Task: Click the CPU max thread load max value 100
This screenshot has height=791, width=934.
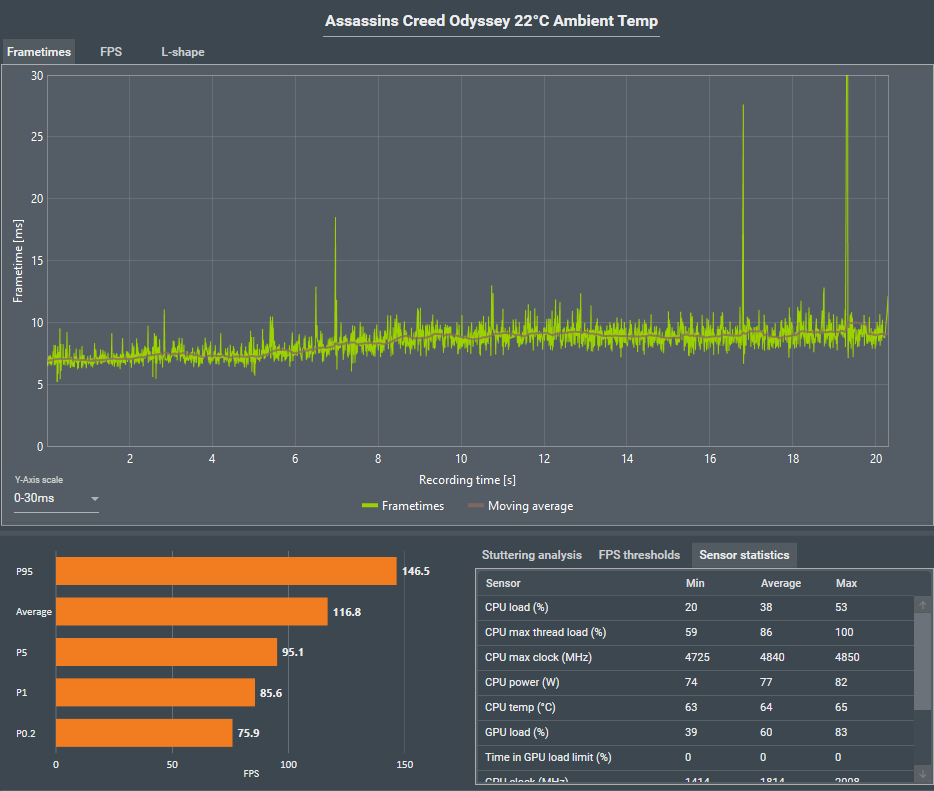Action: 844,633
